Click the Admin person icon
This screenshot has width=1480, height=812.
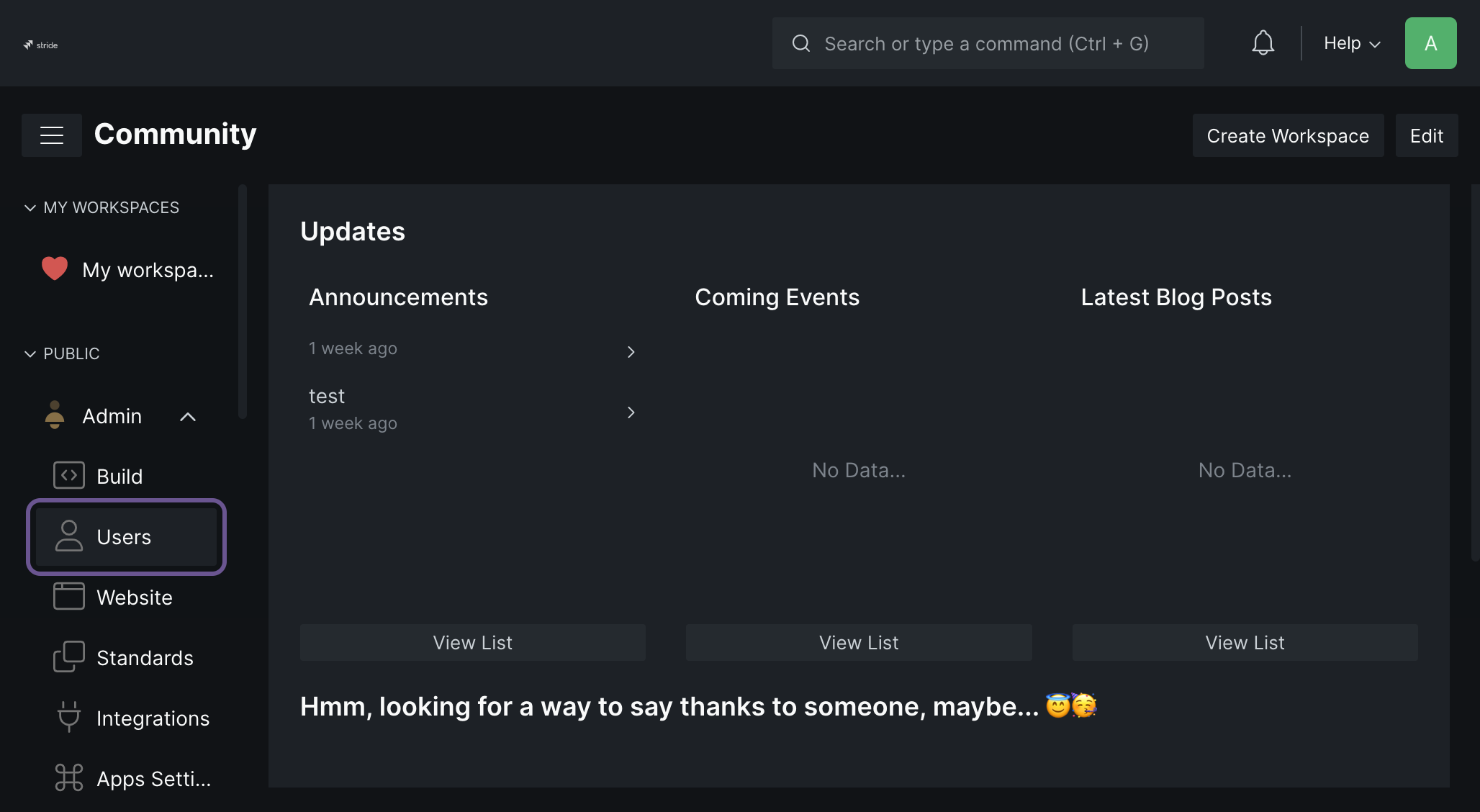[x=55, y=415]
